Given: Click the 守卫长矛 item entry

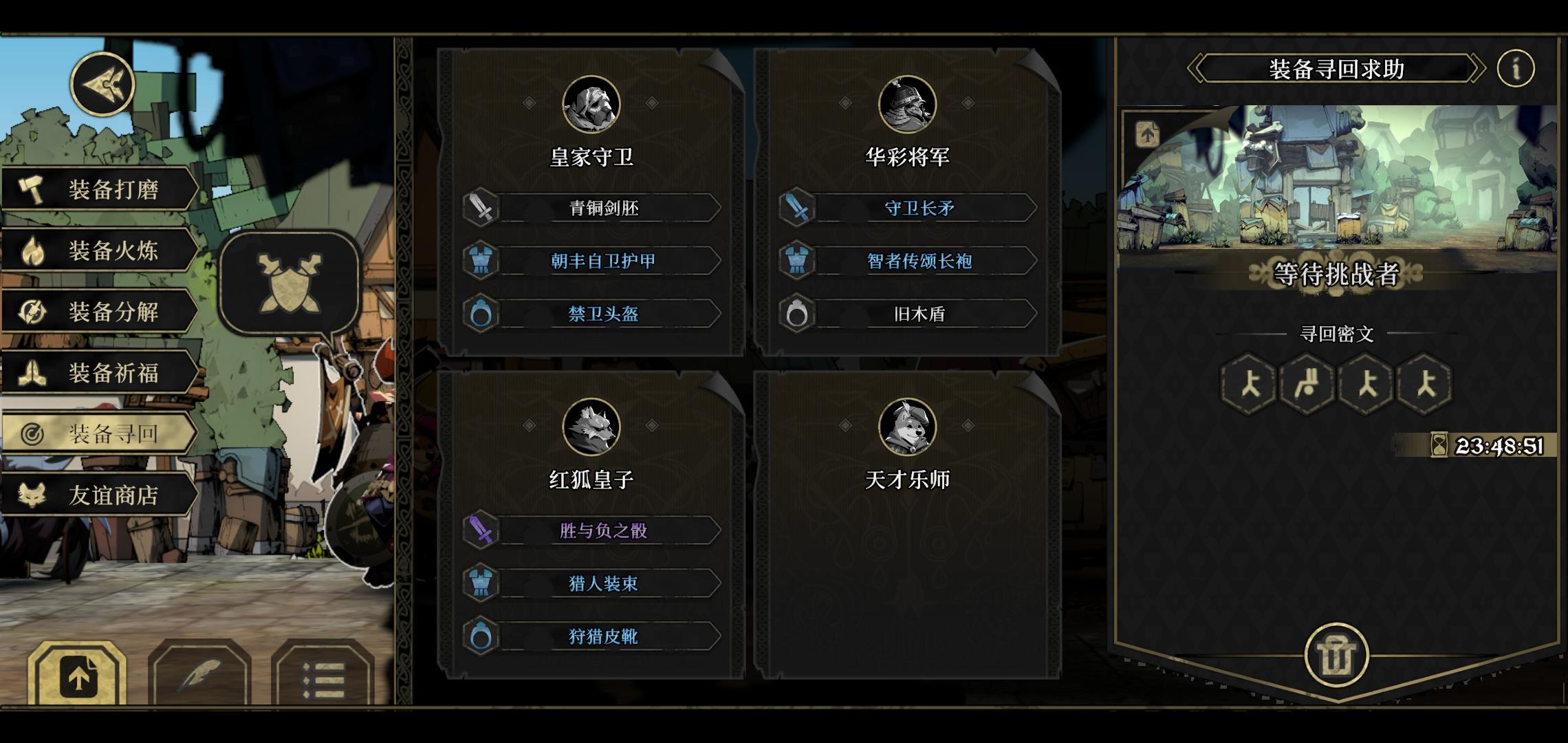Looking at the screenshot, I should pyautogui.click(x=908, y=208).
